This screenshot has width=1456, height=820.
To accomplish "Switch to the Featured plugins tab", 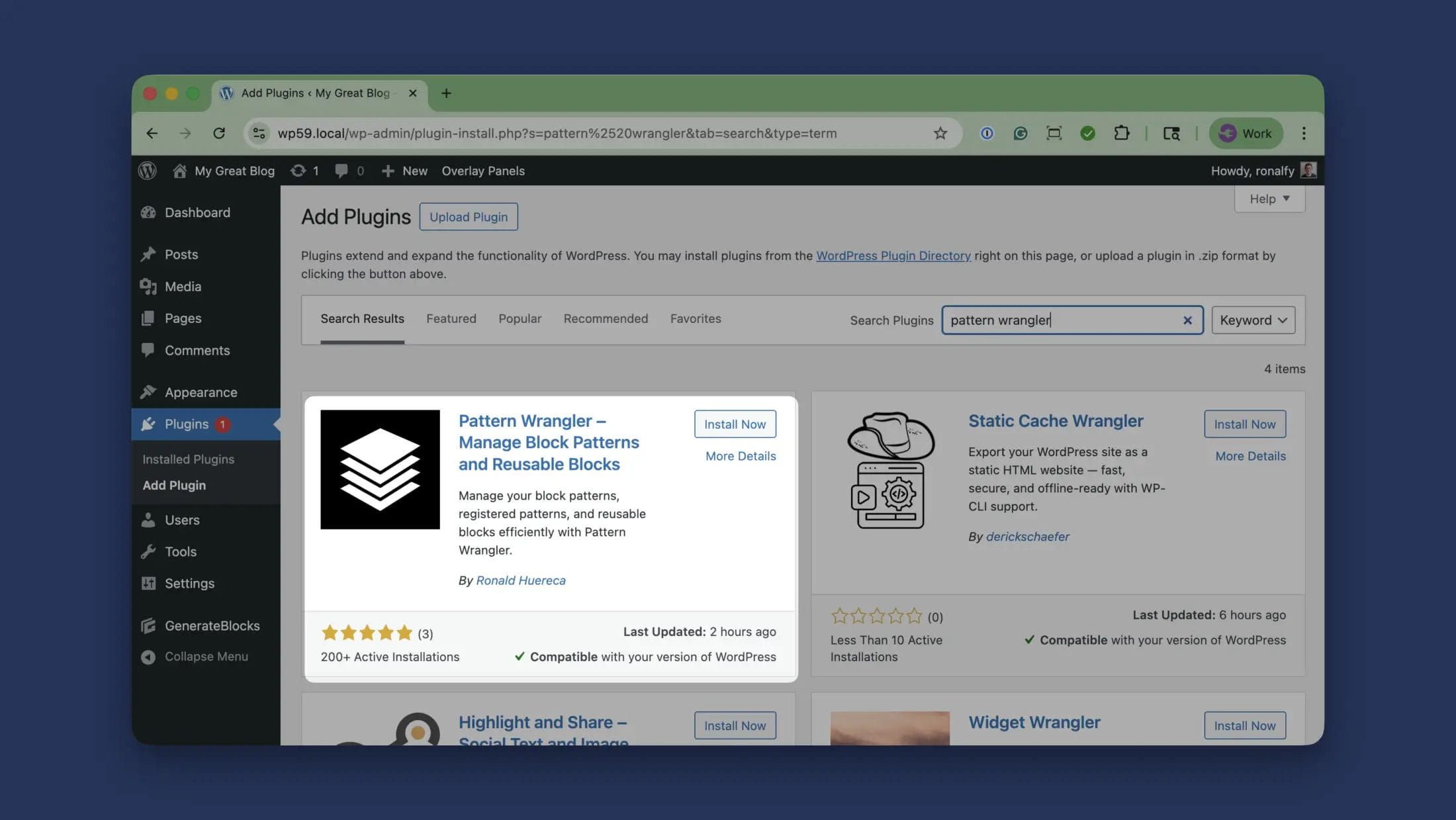I will (451, 318).
